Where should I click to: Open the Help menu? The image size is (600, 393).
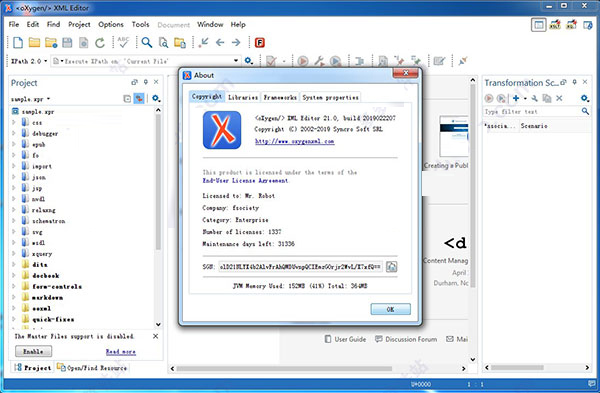238,24
